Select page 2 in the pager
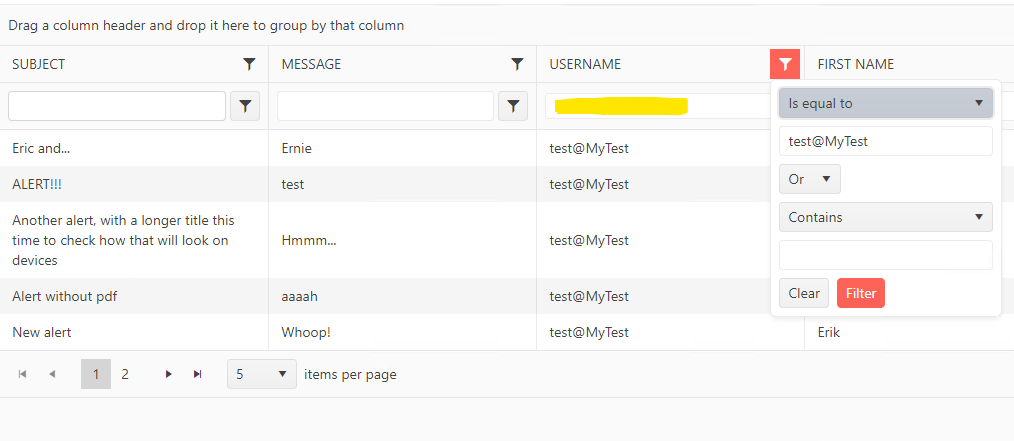This screenshot has width=1014, height=441. pyautogui.click(x=125, y=374)
